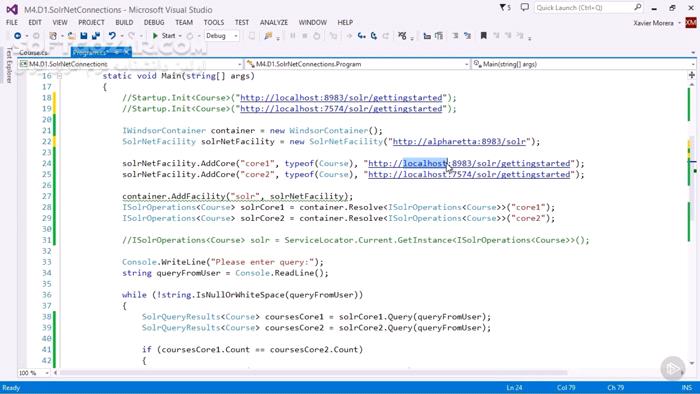
Task: Click the horizontal scrollbar of the code editor
Action: pyautogui.click(x=313, y=372)
